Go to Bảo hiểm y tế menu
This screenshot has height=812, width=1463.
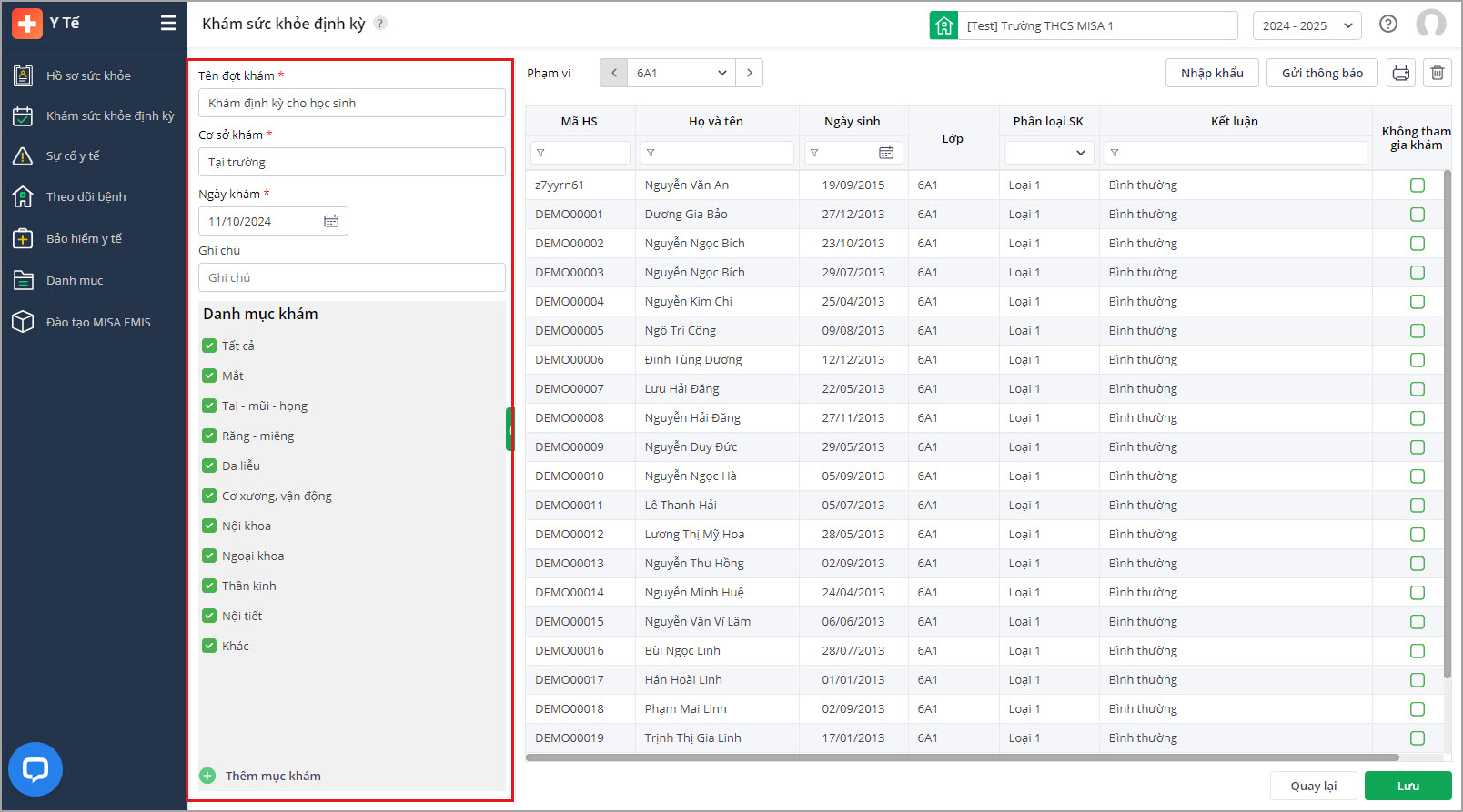[x=84, y=238]
